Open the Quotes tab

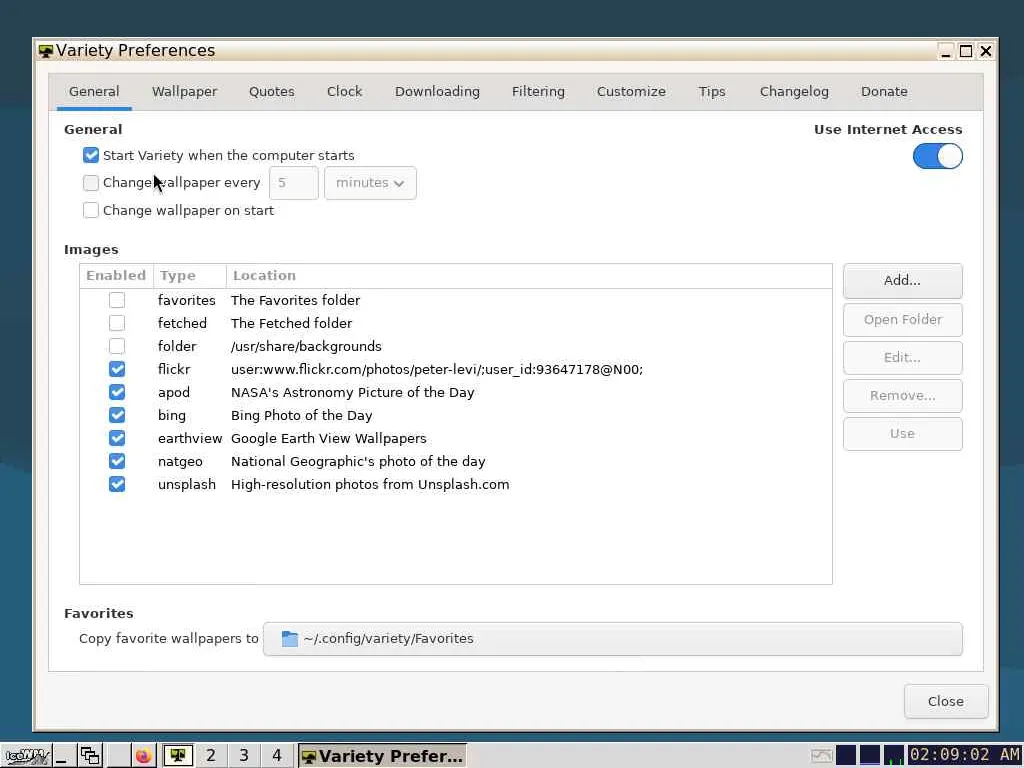272,91
